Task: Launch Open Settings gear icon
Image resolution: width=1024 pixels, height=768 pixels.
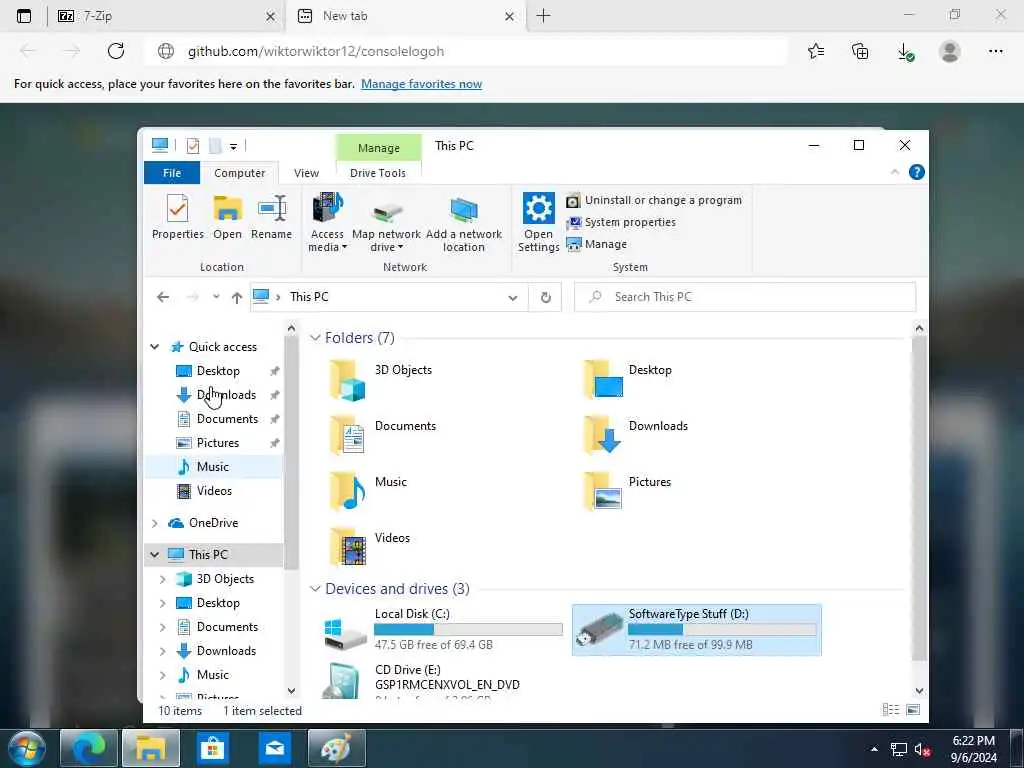Action: tap(539, 223)
